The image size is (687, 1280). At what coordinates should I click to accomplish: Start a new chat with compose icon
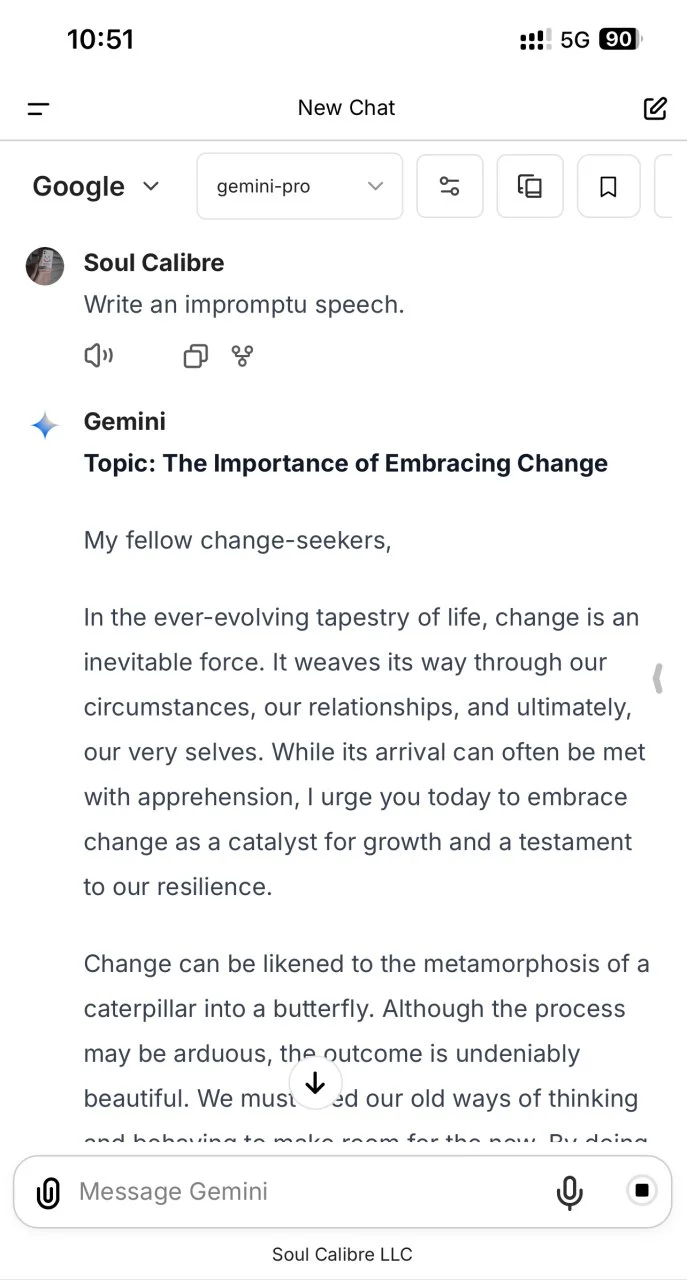[655, 108]
